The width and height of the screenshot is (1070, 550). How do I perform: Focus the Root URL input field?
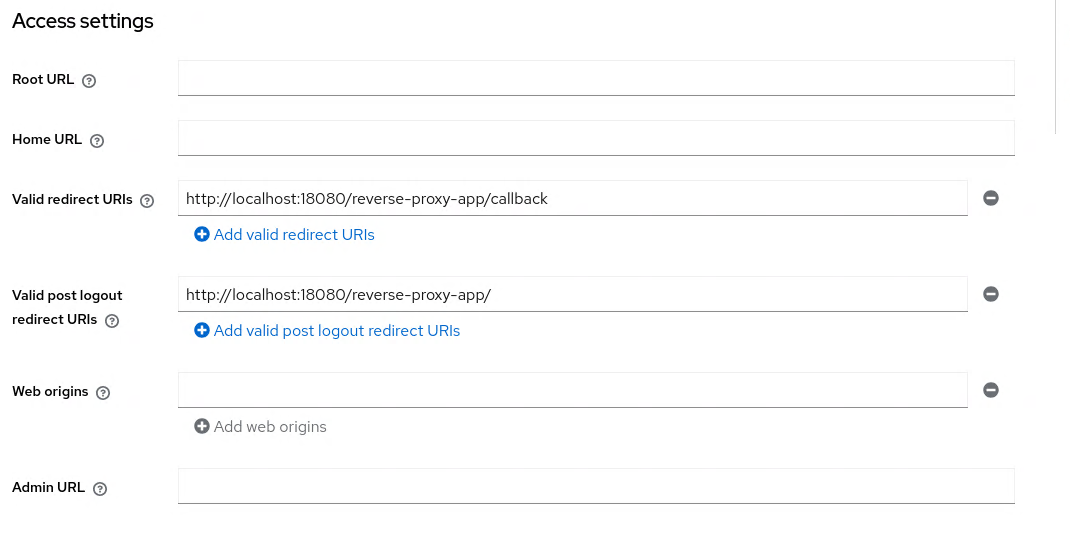pyautogui.click(x=596, y=78)
